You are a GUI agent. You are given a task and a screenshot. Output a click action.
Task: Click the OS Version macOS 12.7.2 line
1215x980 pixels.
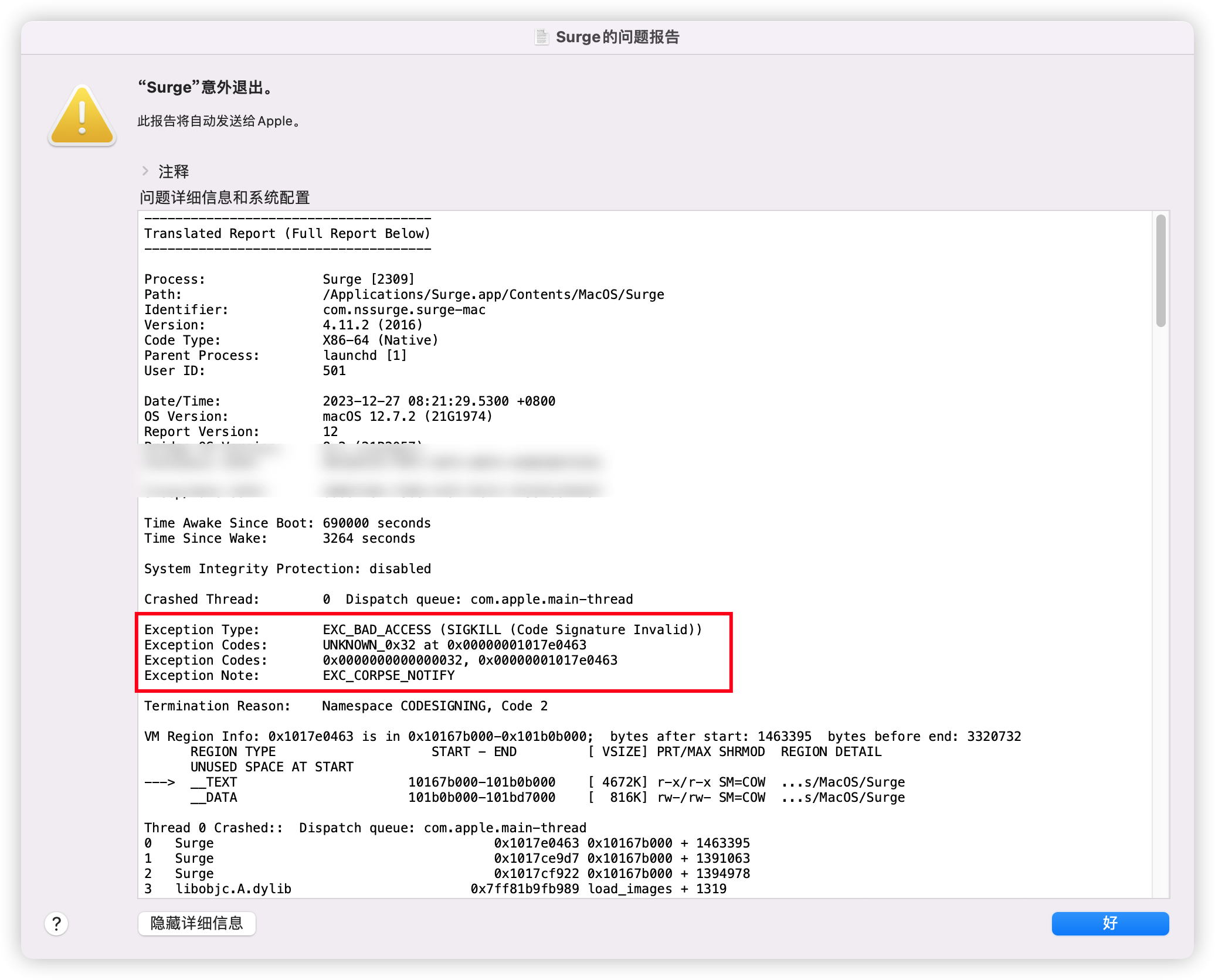[x=407, y=416]
